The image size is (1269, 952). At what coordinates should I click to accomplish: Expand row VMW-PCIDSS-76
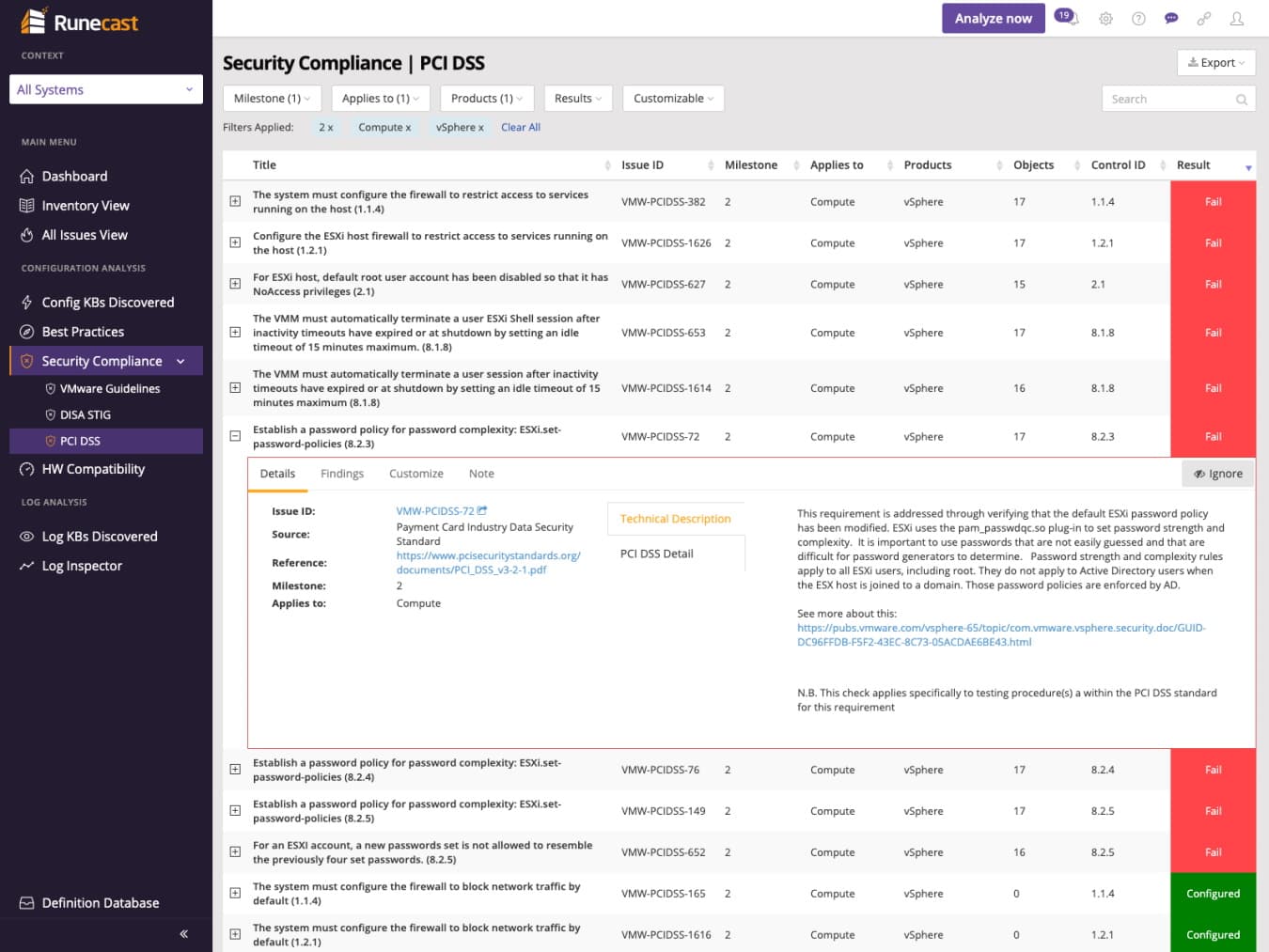(x=235, y=770)
